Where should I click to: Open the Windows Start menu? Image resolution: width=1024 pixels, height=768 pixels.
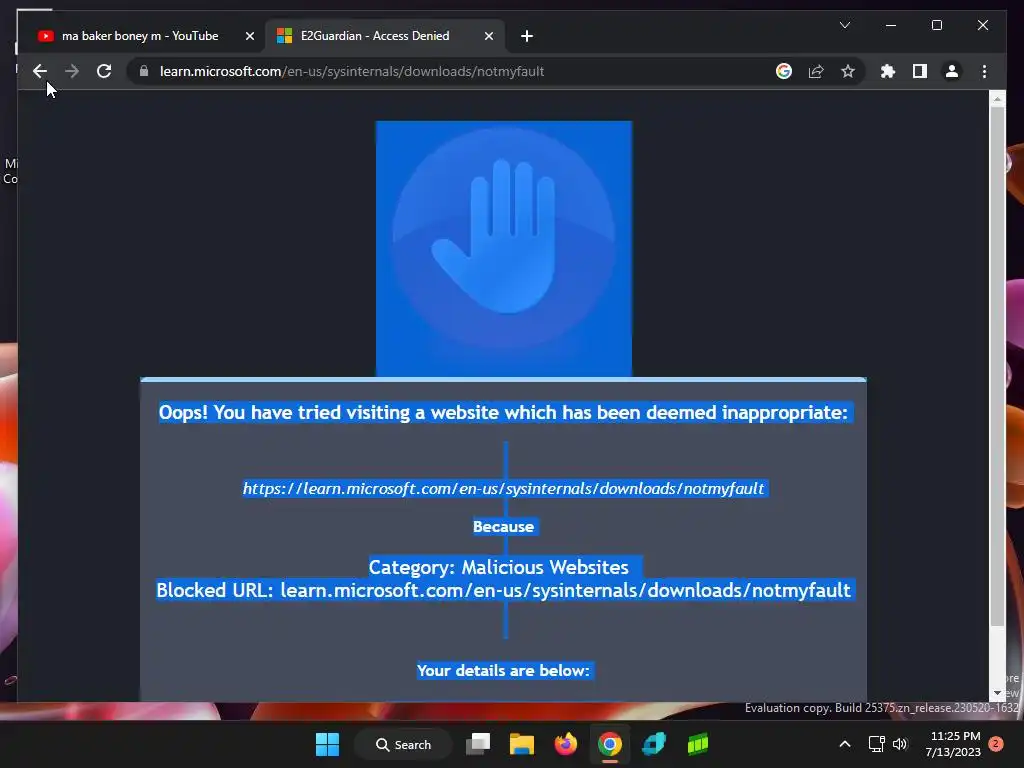click(327, 744)
